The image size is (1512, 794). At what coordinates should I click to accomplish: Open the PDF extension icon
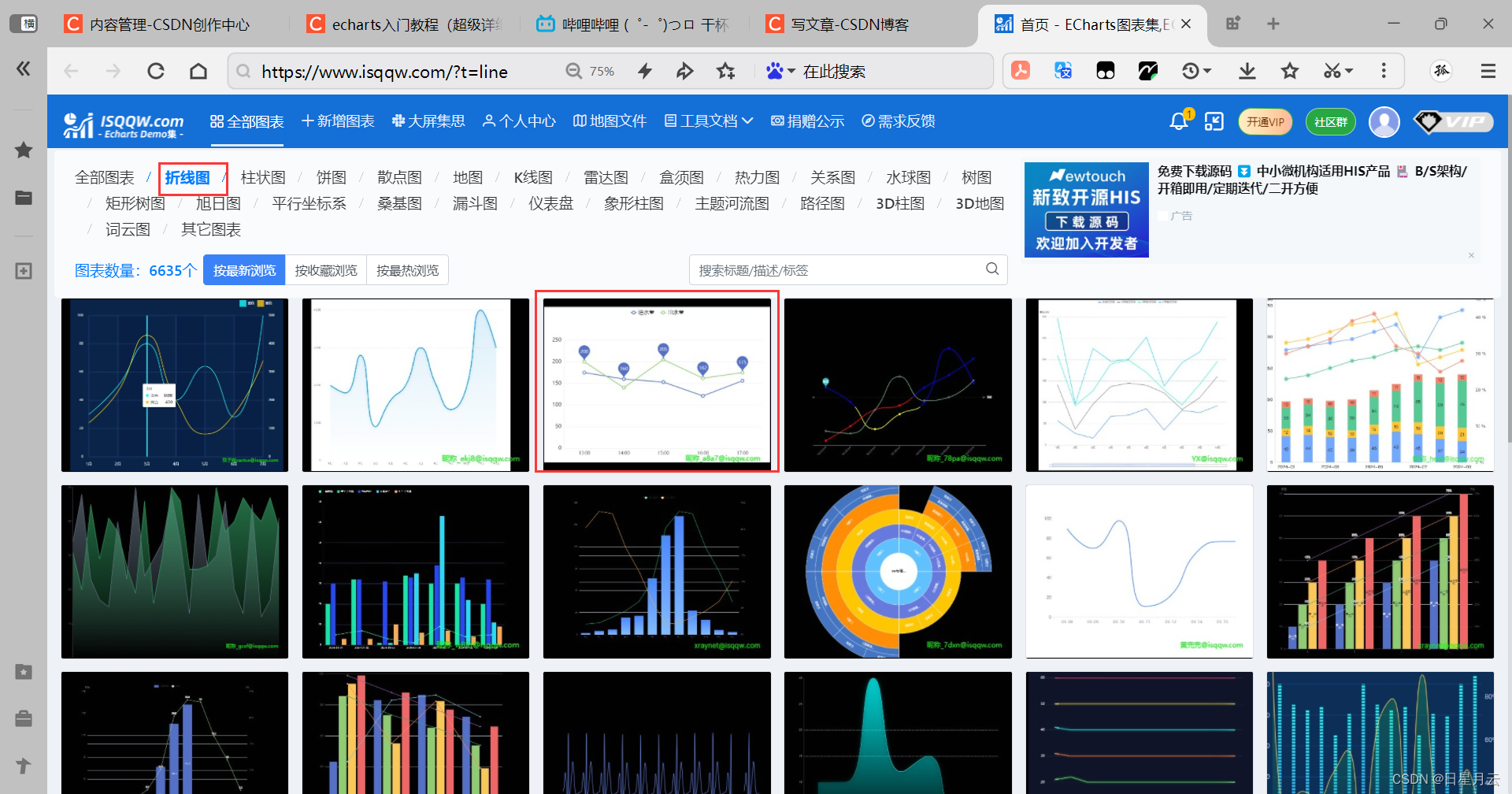(x=1021, y=71)
